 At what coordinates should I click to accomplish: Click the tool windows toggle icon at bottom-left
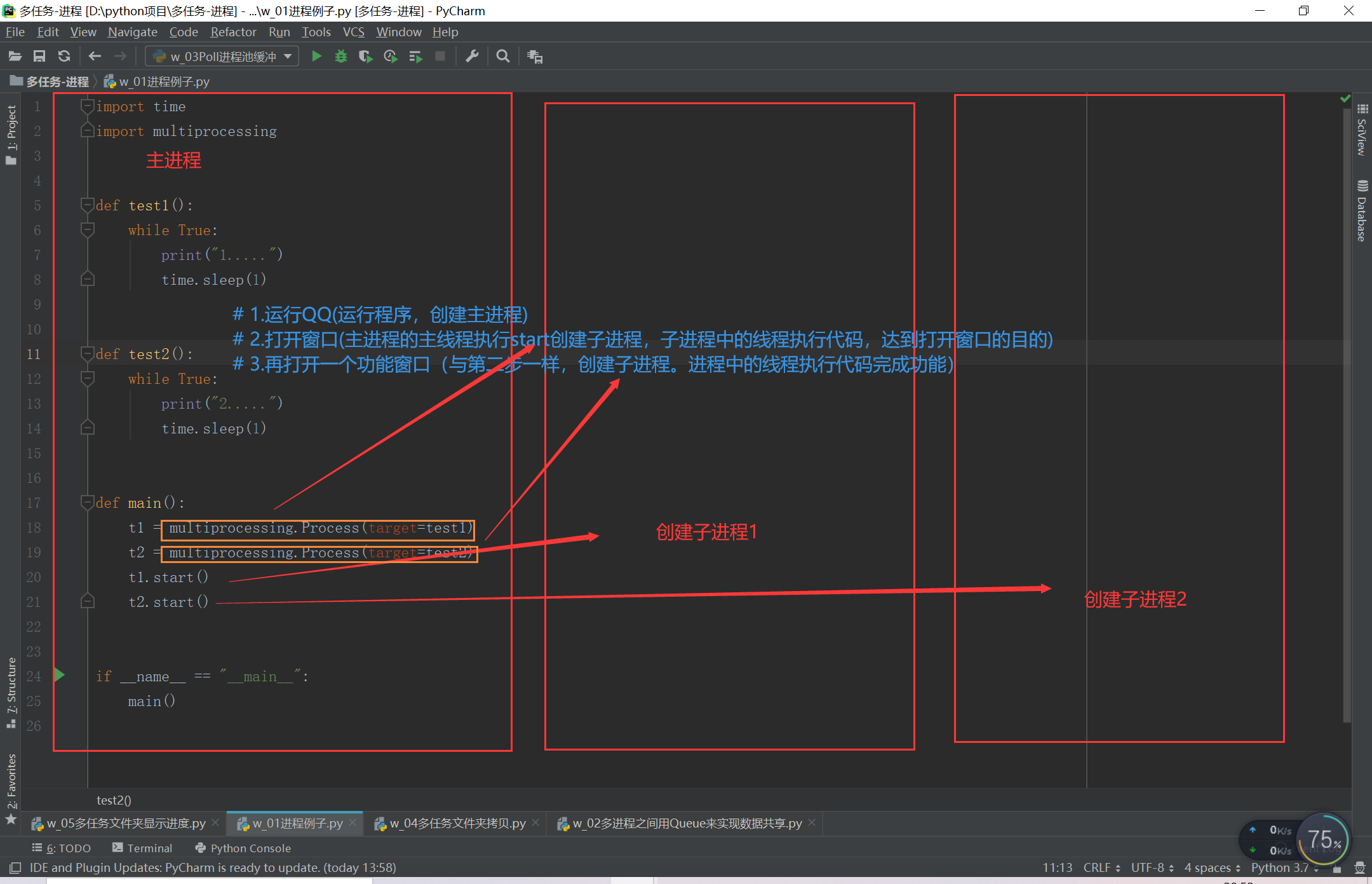coord(15,868)
